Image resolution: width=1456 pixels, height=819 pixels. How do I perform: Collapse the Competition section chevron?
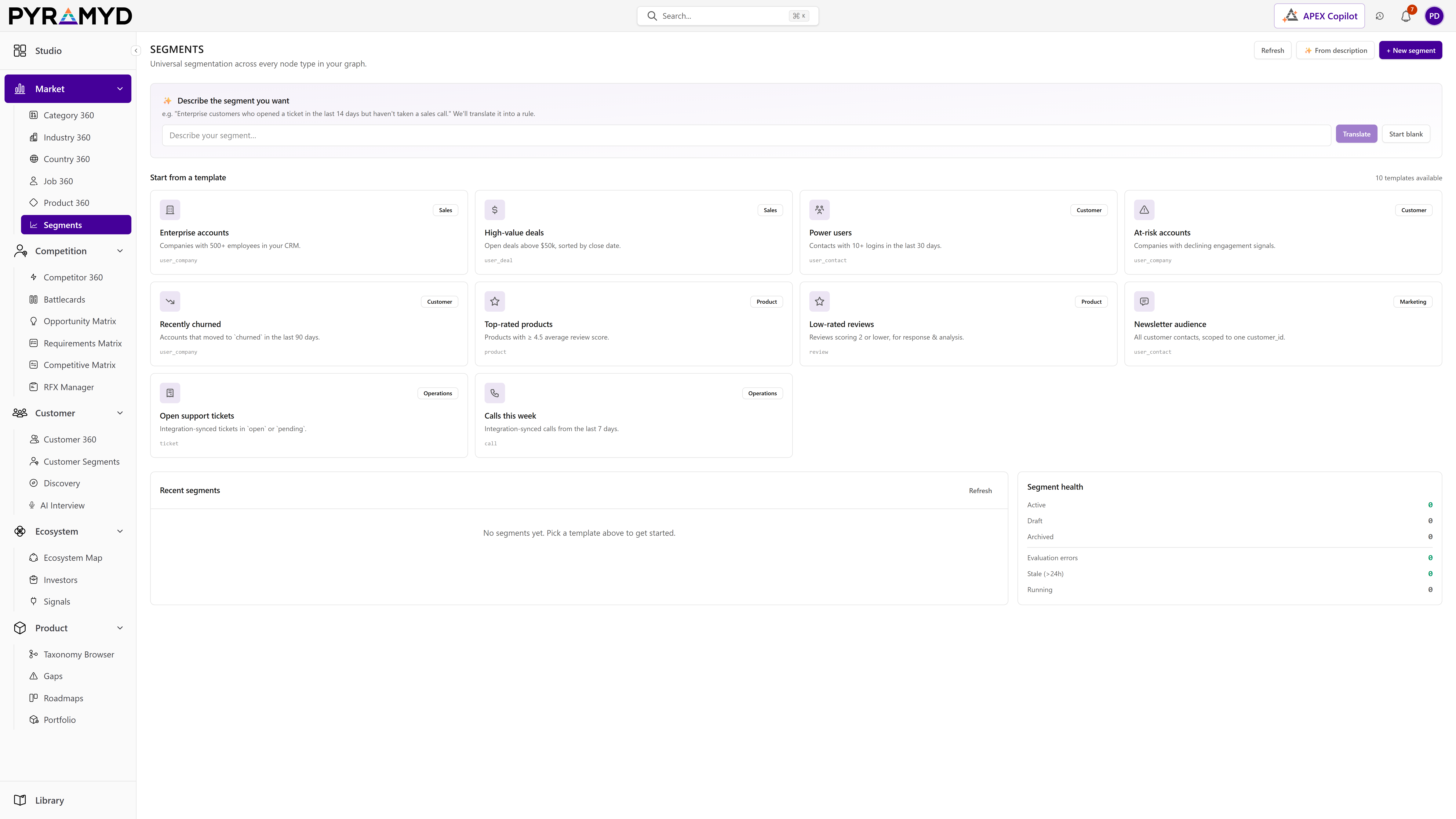tap(120, 251)
